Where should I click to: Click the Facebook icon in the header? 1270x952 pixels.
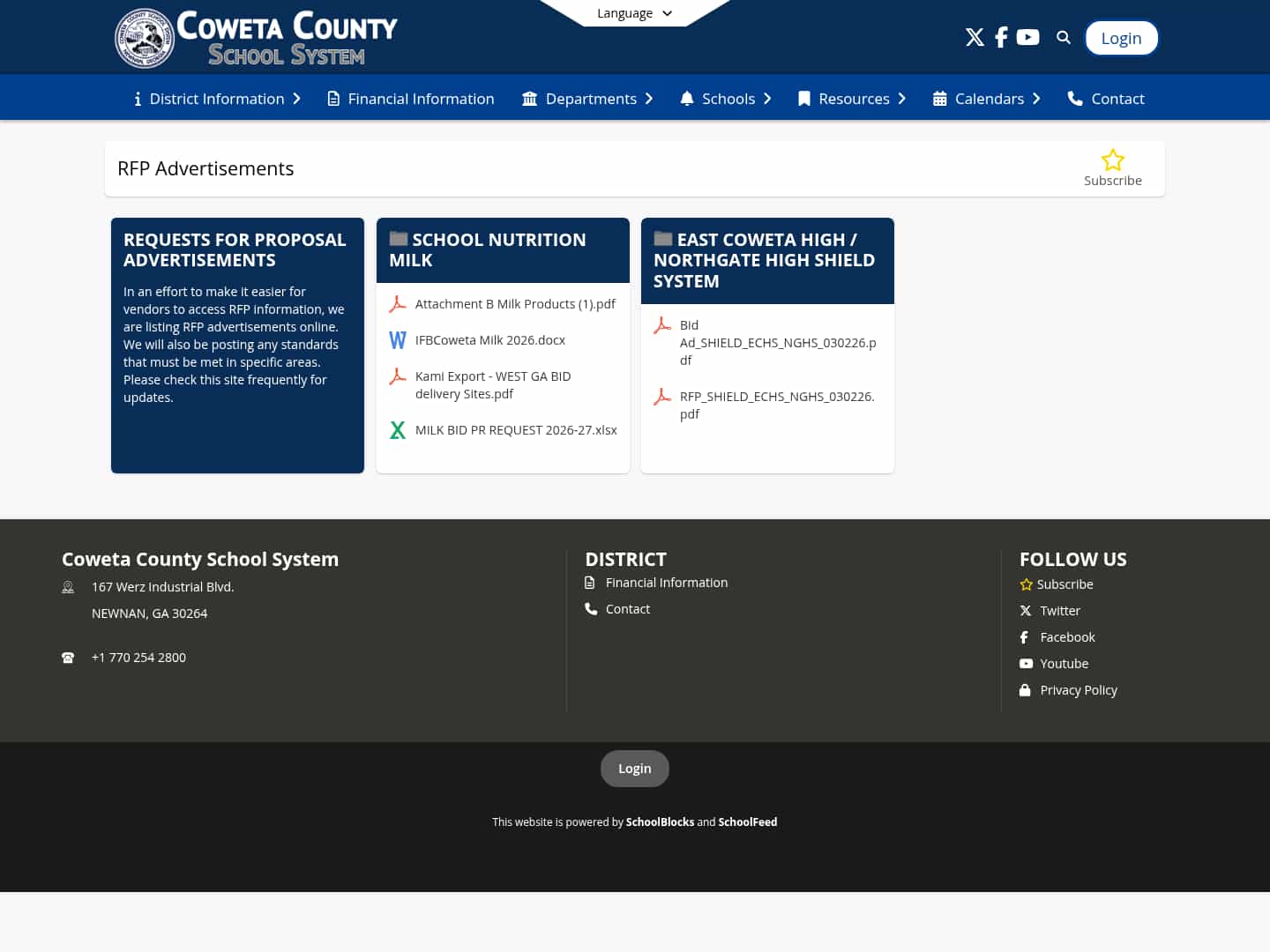click(x=1001, y=37)
